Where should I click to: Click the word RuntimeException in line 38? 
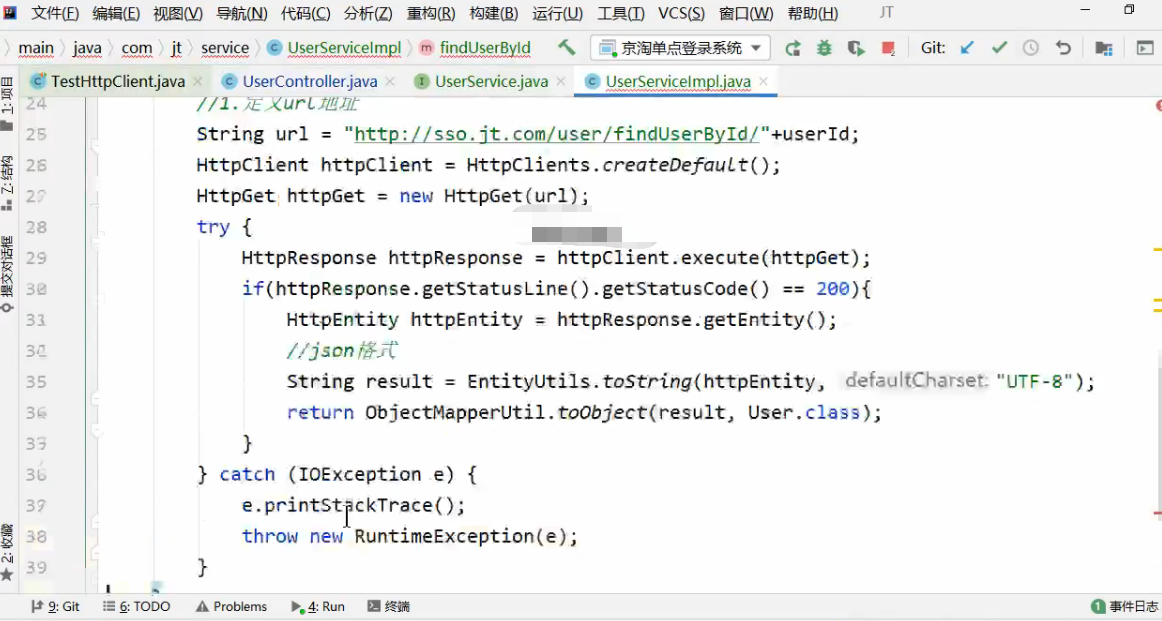[x=444, y=537]
